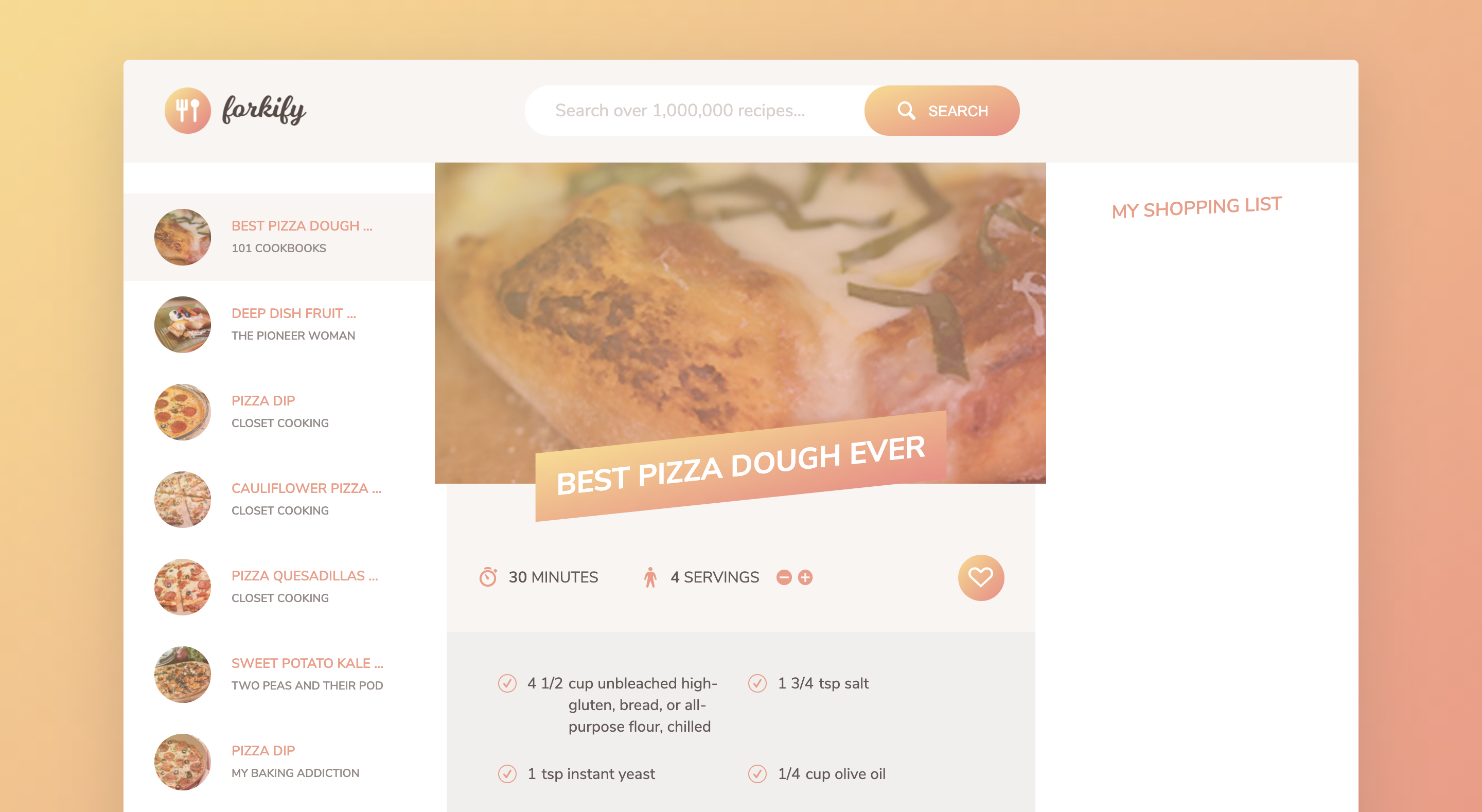1482x812 pixels.
Task: Click the SEARCH button to submit query
Action: [940, 110]
